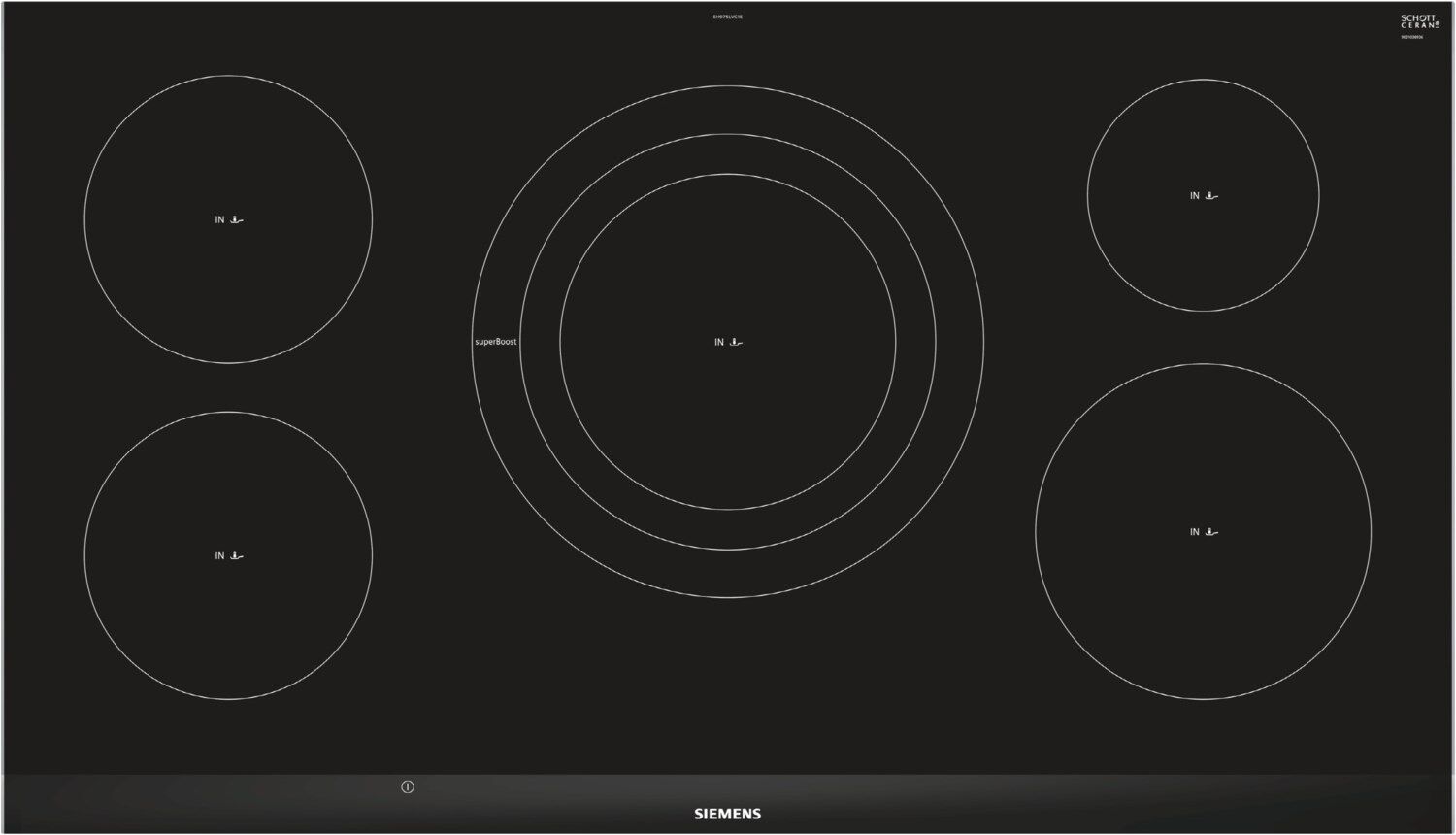Select the pan icon in center zone

point(736,342)
